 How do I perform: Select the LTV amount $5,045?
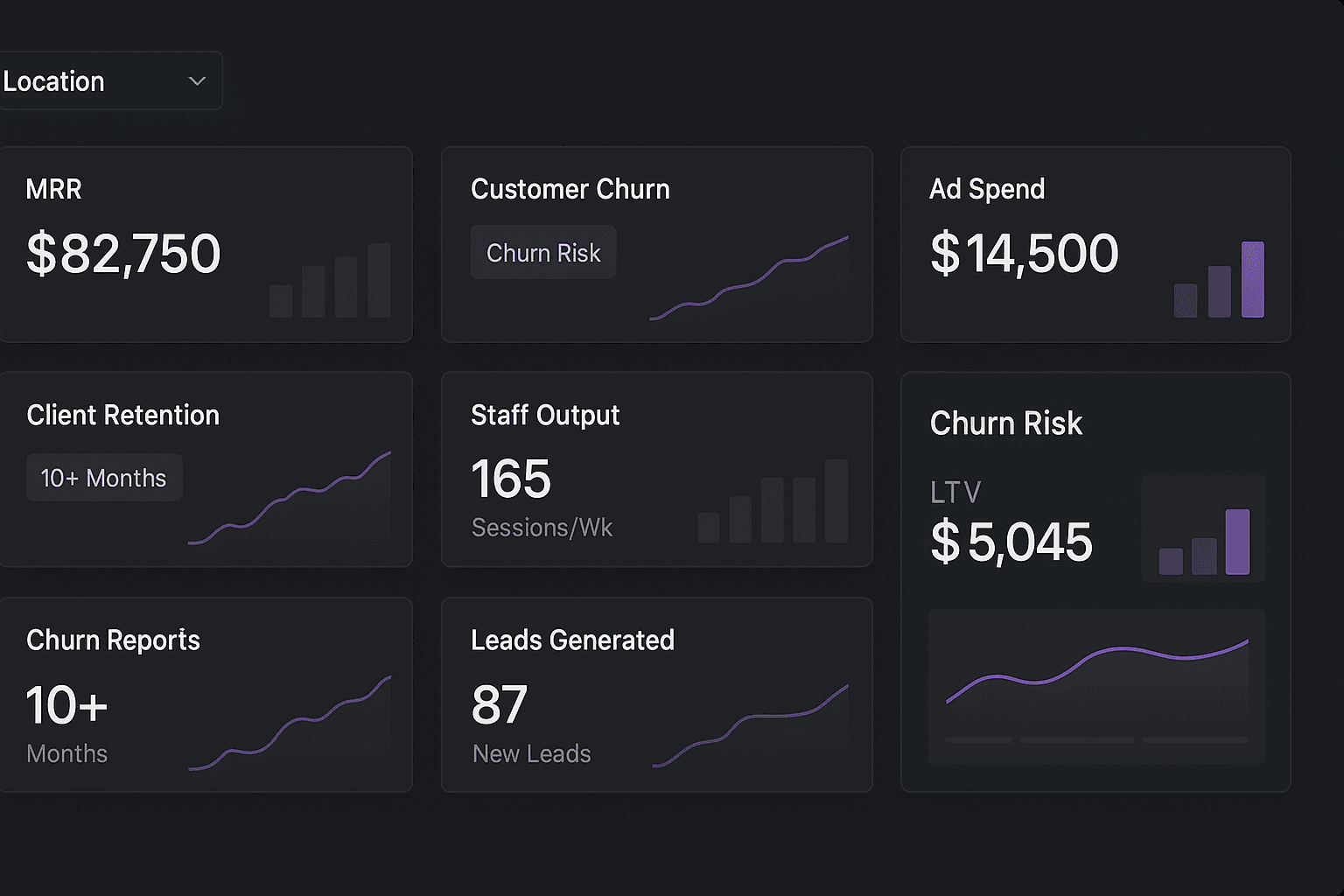(x=1011, y=542)
